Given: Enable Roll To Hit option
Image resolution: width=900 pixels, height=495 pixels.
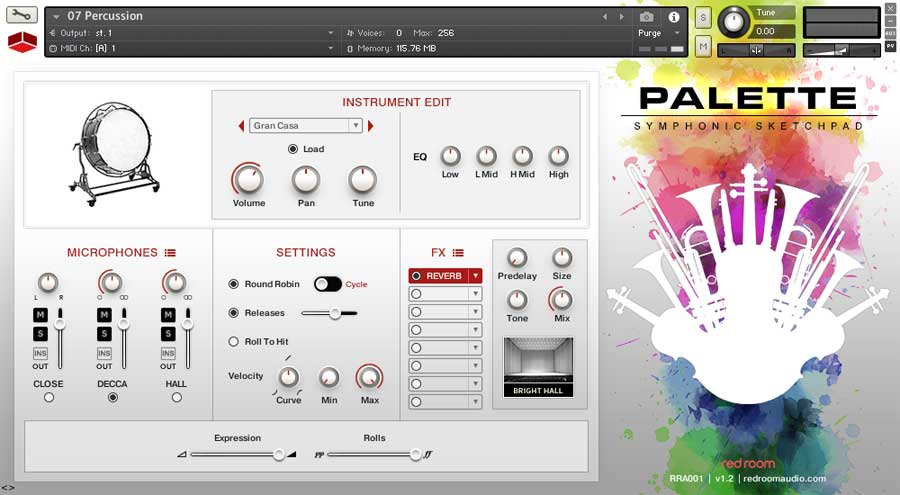Looking at the screenshot, I should (234, 341).
